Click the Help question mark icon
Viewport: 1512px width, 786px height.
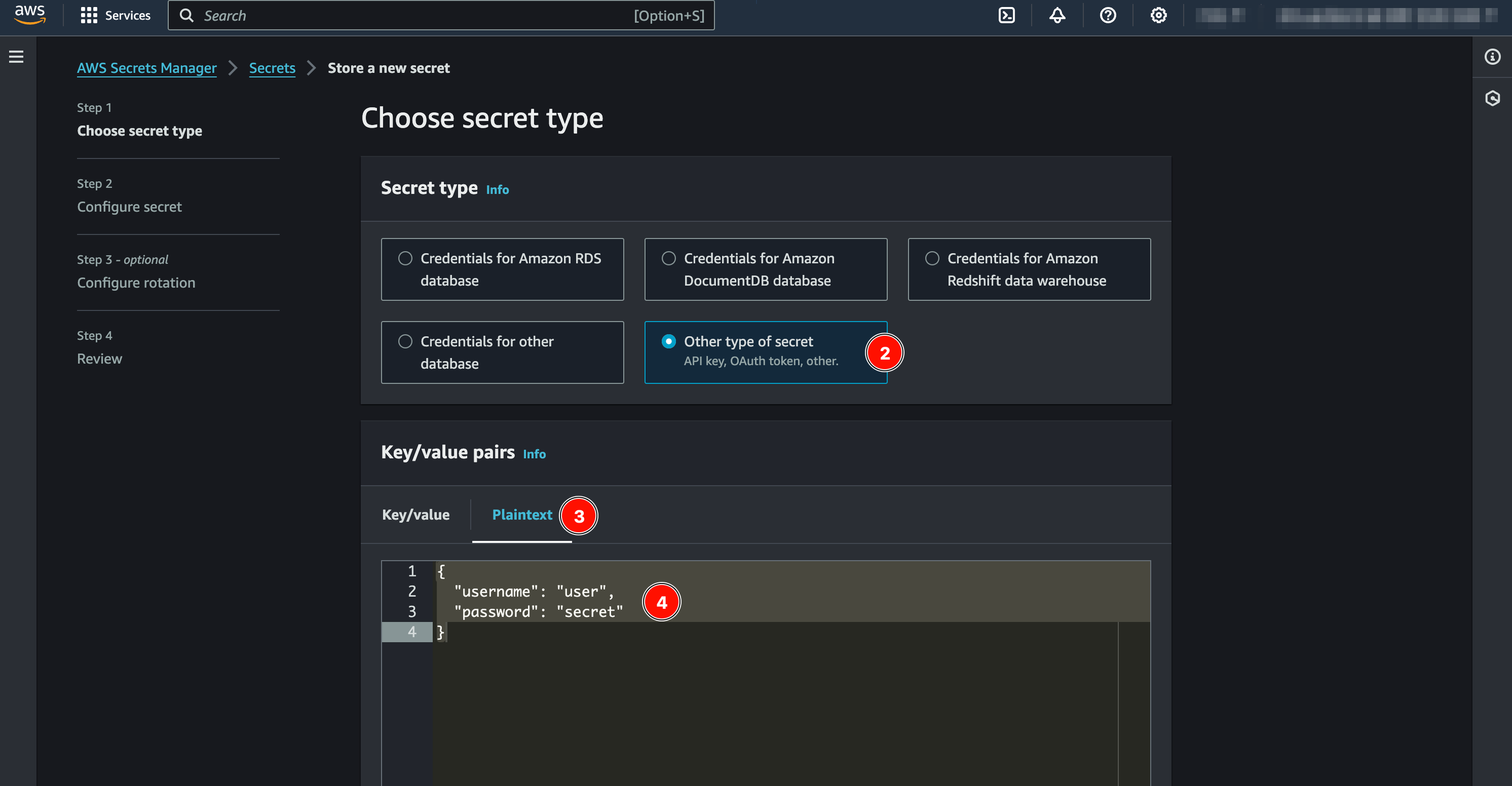point(1108,15)
